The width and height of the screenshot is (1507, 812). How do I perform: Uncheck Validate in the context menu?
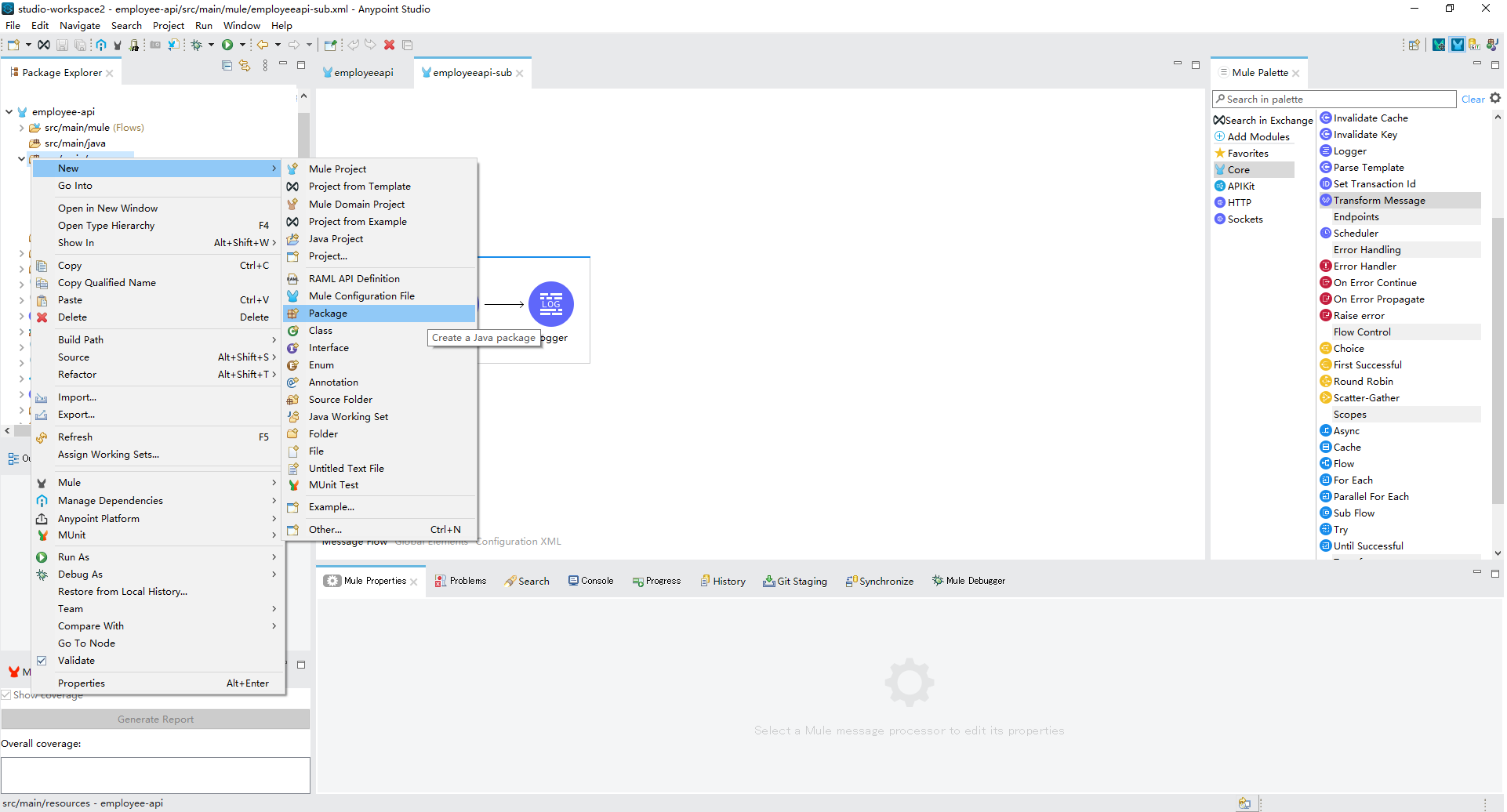[x=76, y=660]
